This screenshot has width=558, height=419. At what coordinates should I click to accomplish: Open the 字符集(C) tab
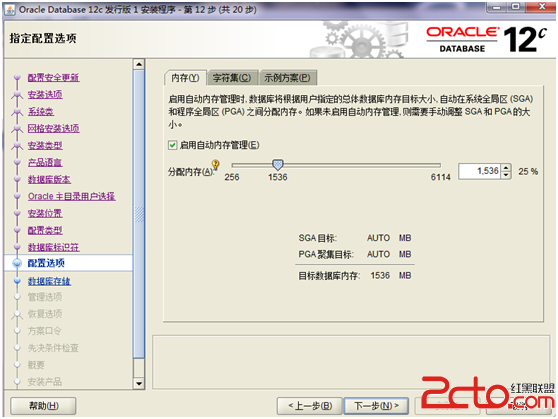(232, 78)
